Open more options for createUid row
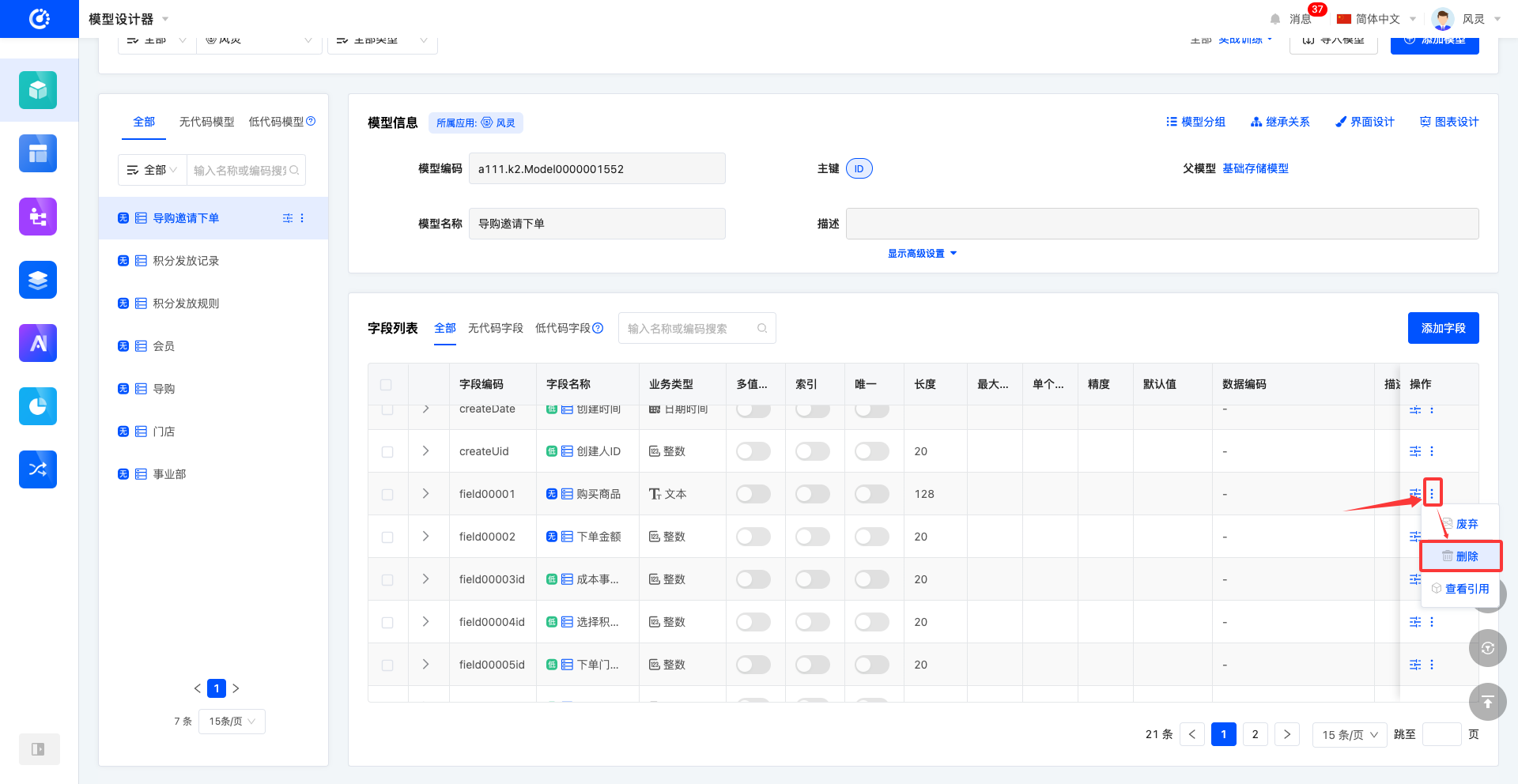The image size is (1518, 784). [1432, 451]
